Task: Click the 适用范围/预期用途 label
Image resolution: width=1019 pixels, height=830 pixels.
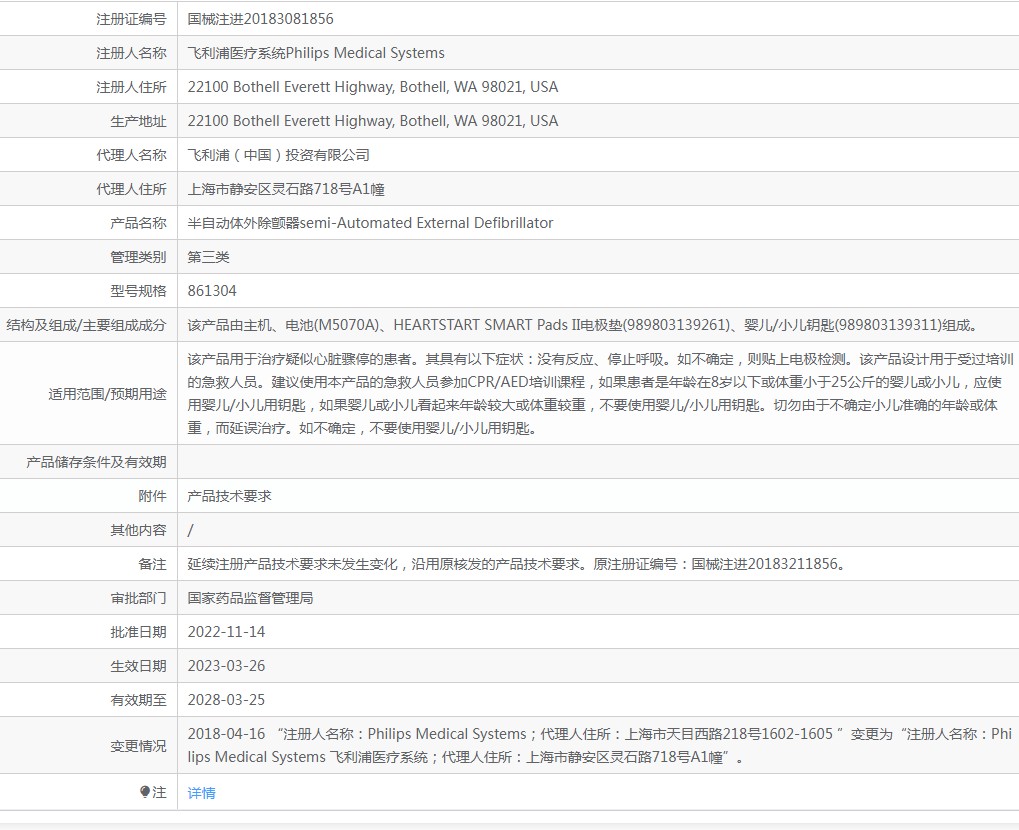Action: tap(107, 394)
